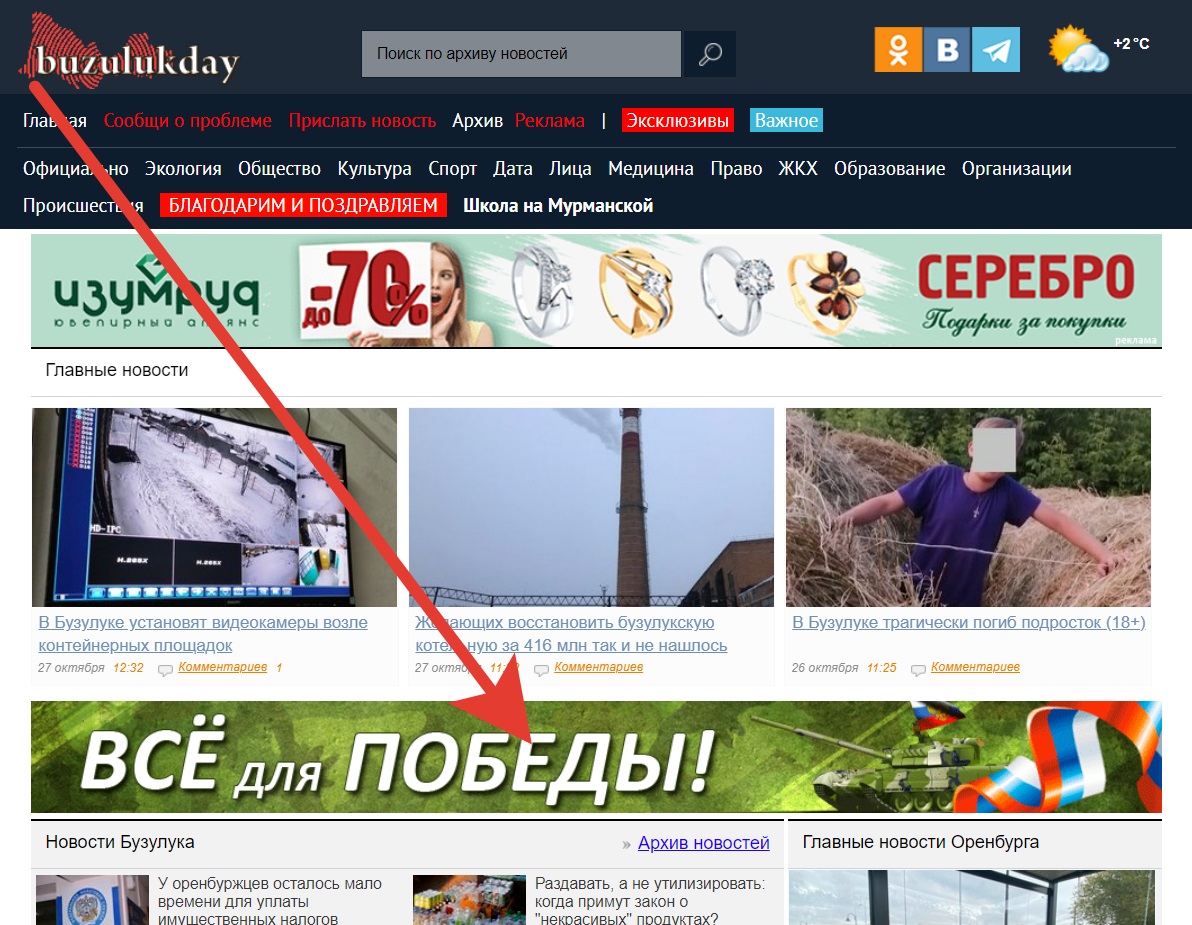The image size is (1192, 925).
Task: Open the Экология menu section
Action: pos(183,169)
